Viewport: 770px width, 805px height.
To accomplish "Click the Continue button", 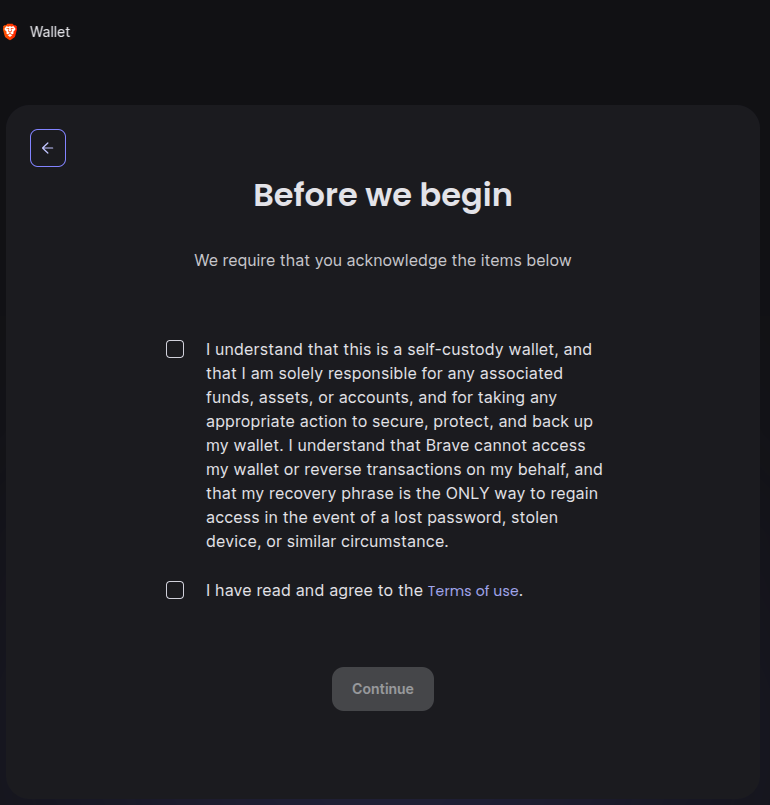I will pyautogui.click(x=383, y=689).
